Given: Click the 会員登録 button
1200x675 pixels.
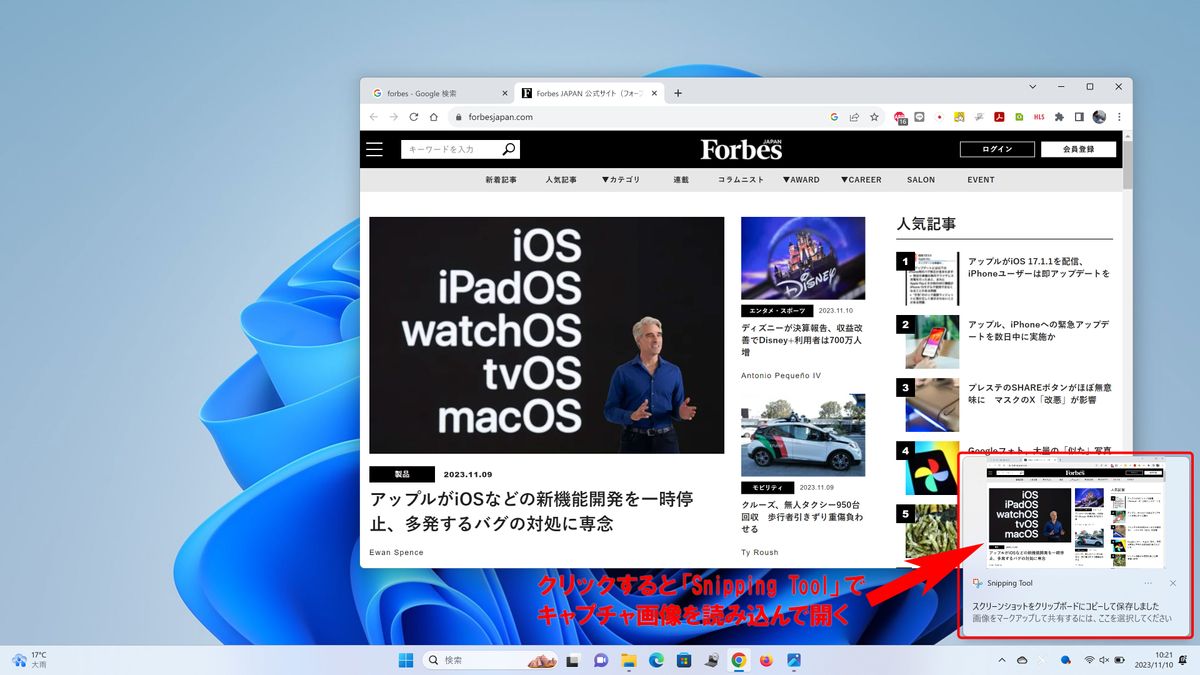Looking at the screenshot, I should 1078,149.
